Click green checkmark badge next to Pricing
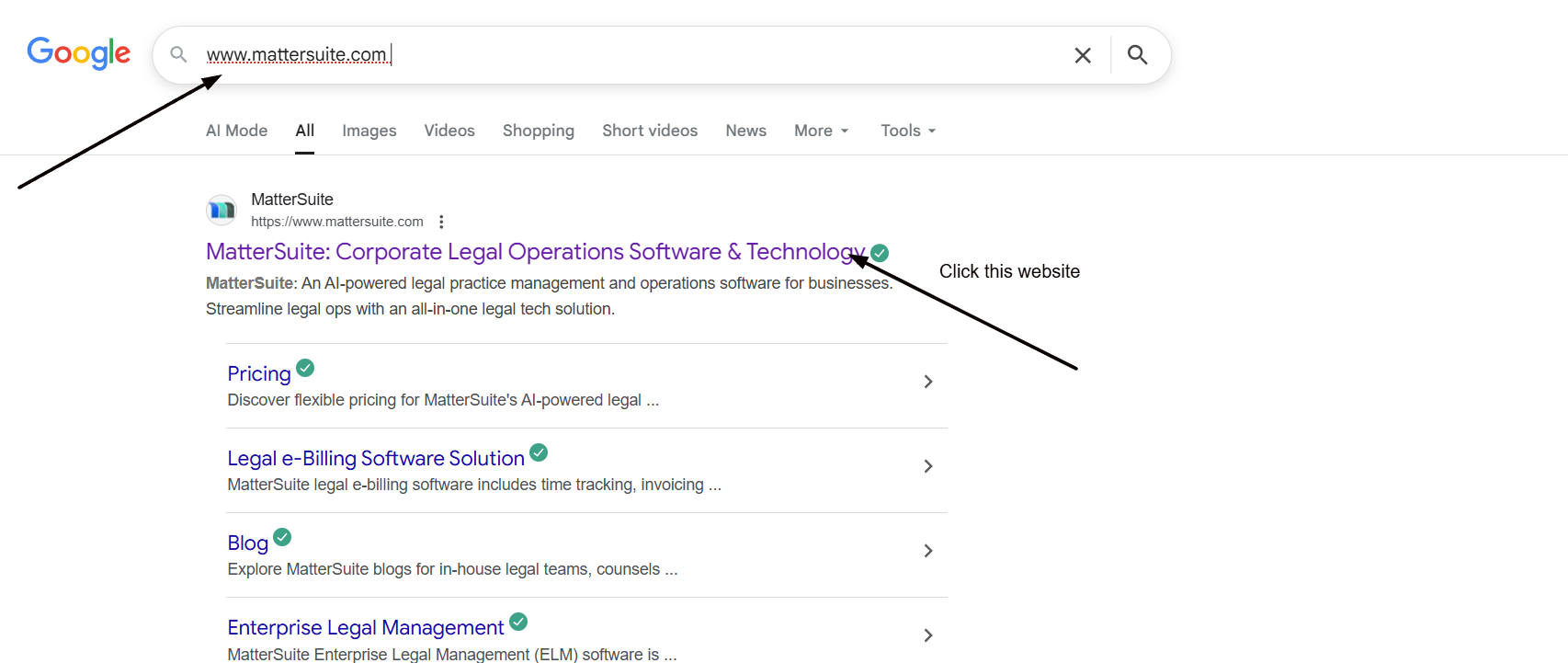1568x663 pixels. coord(306,368)
